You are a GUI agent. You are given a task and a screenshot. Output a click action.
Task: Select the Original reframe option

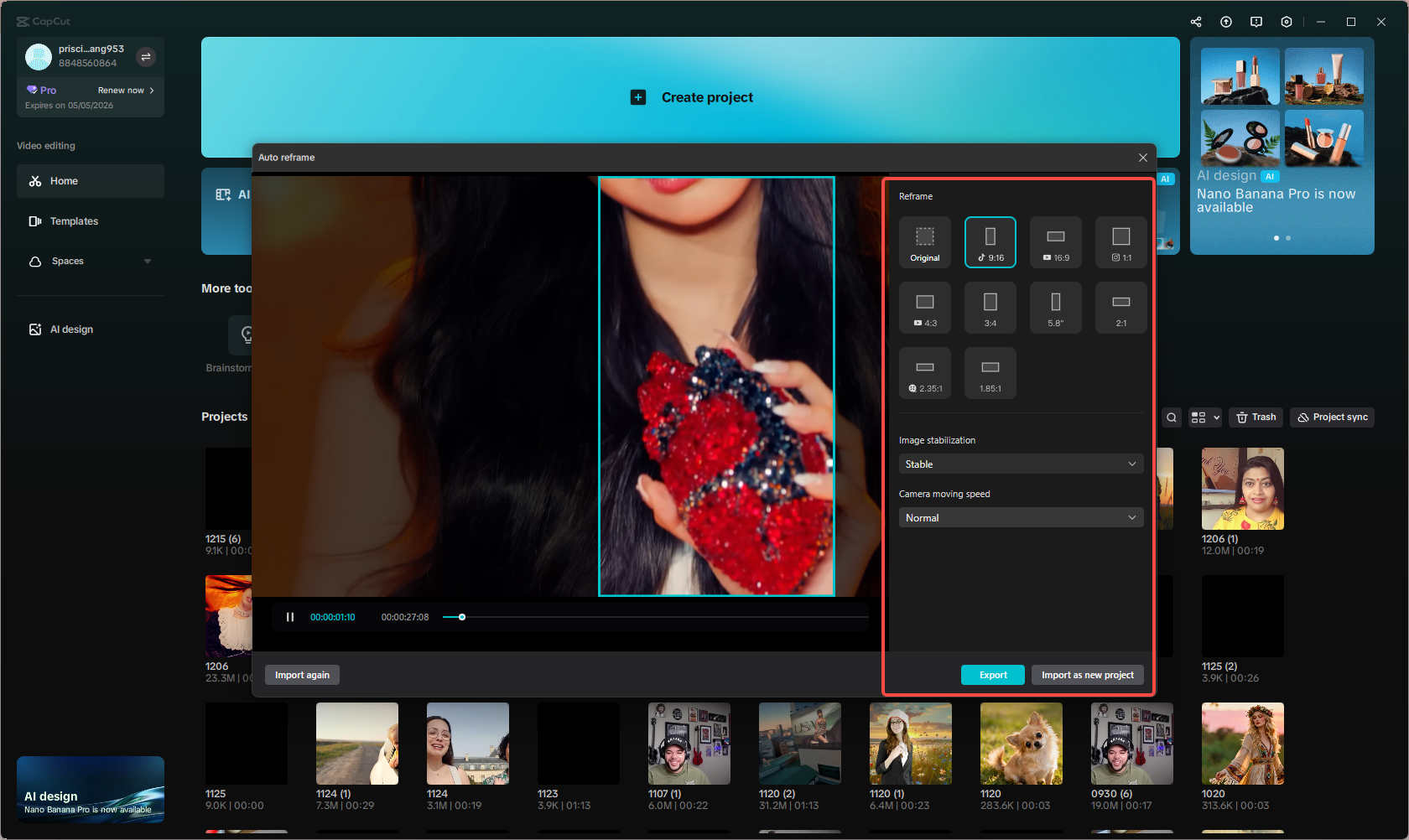925,242
